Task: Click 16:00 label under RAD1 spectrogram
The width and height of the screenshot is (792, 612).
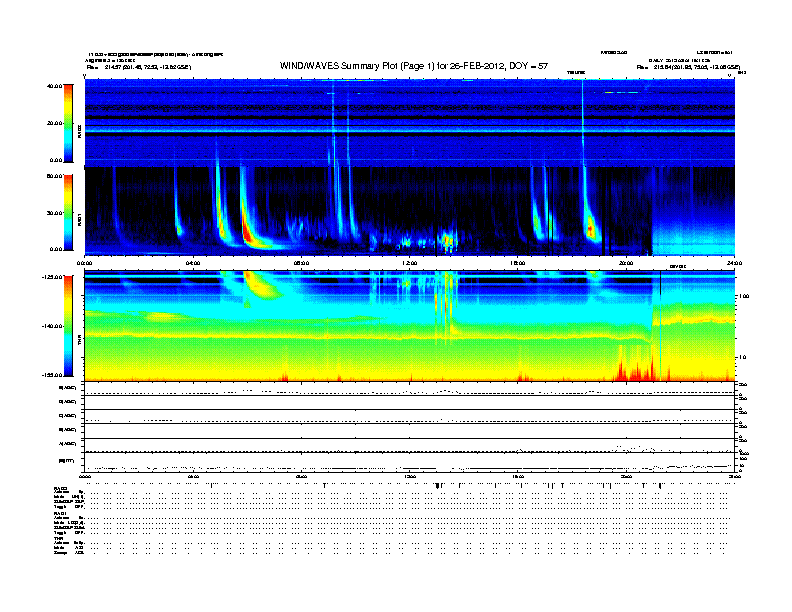Action: (x=518, y=263)
